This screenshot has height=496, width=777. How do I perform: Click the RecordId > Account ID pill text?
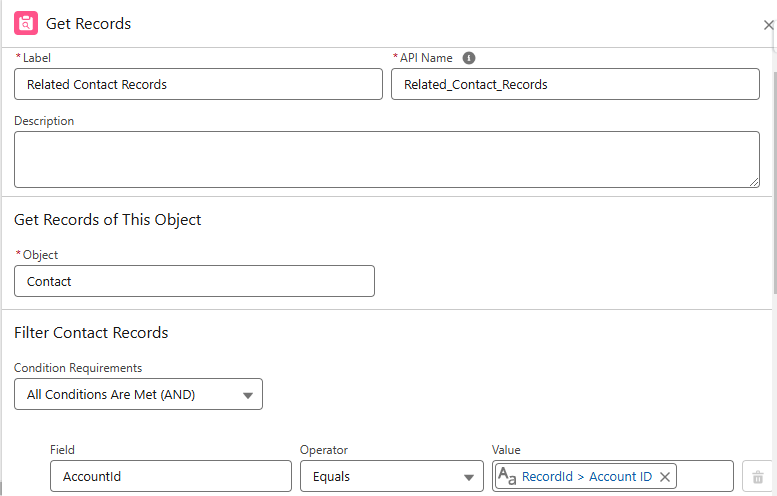tap(587, 477)
